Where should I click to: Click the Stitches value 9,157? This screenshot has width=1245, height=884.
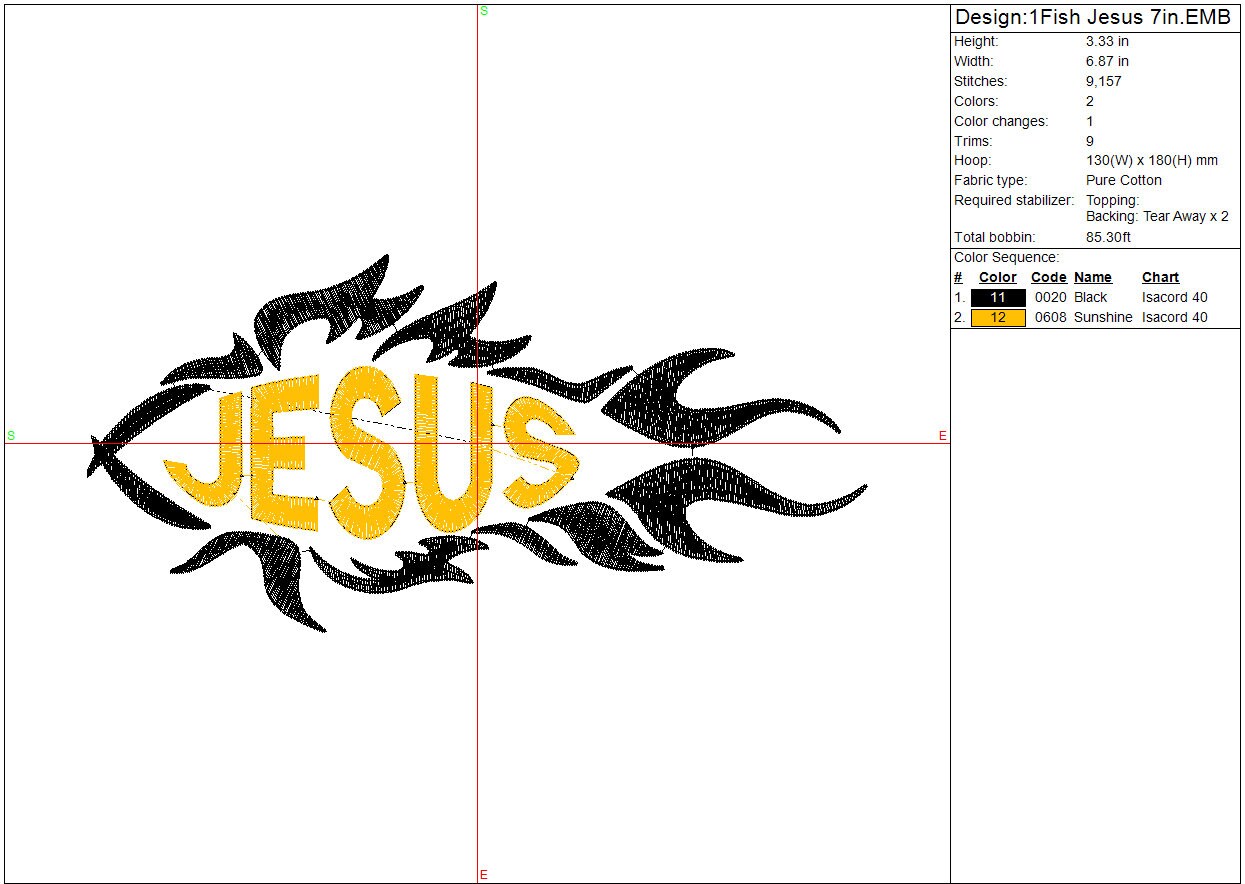point(1103,81)
